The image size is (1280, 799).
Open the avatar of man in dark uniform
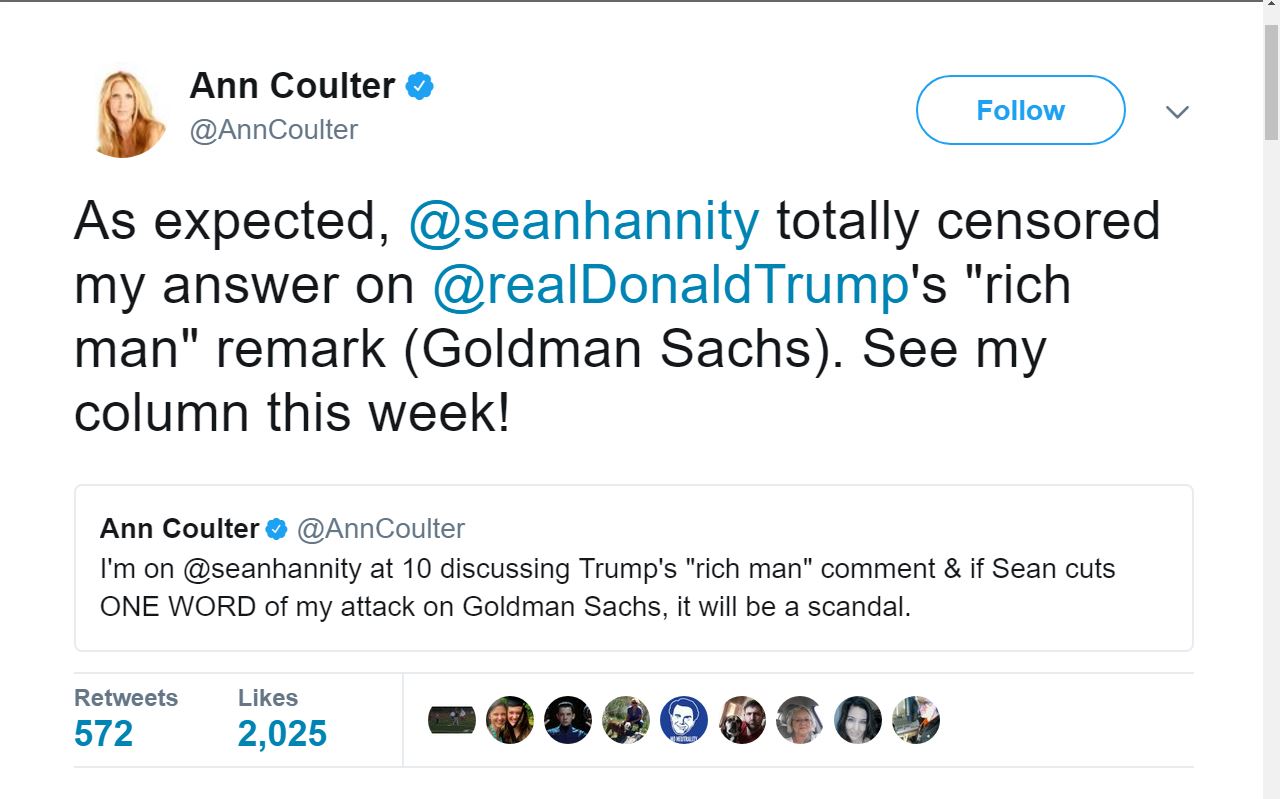(568, 720)
